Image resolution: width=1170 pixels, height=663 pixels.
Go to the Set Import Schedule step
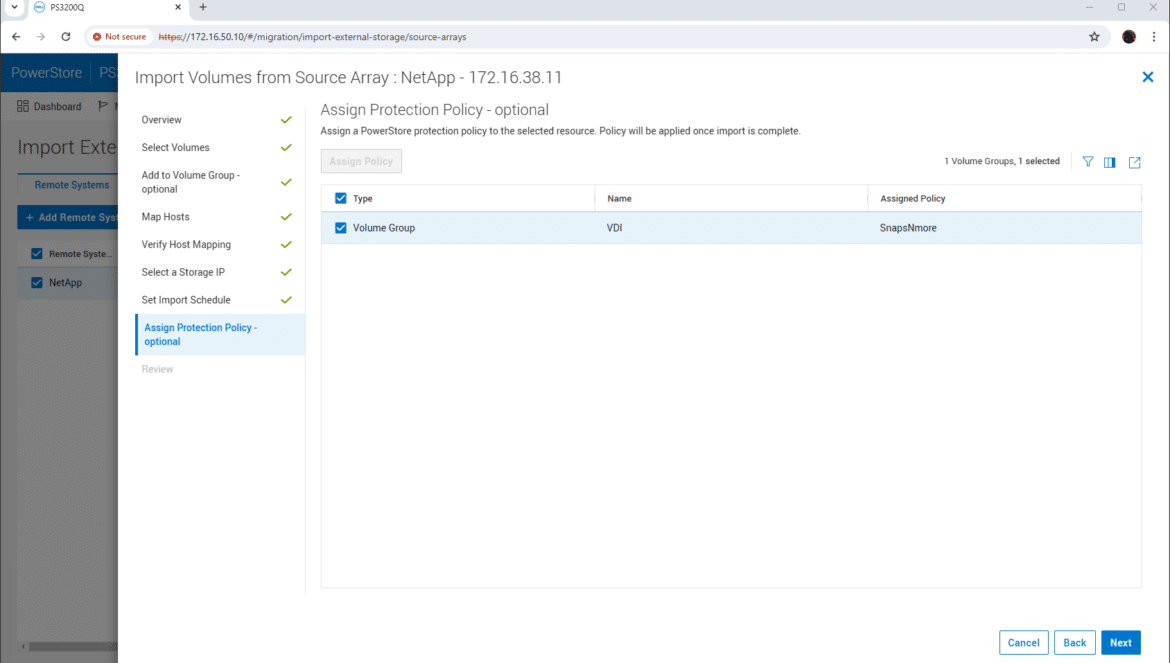pyautogui.click(x=186, y=300)
